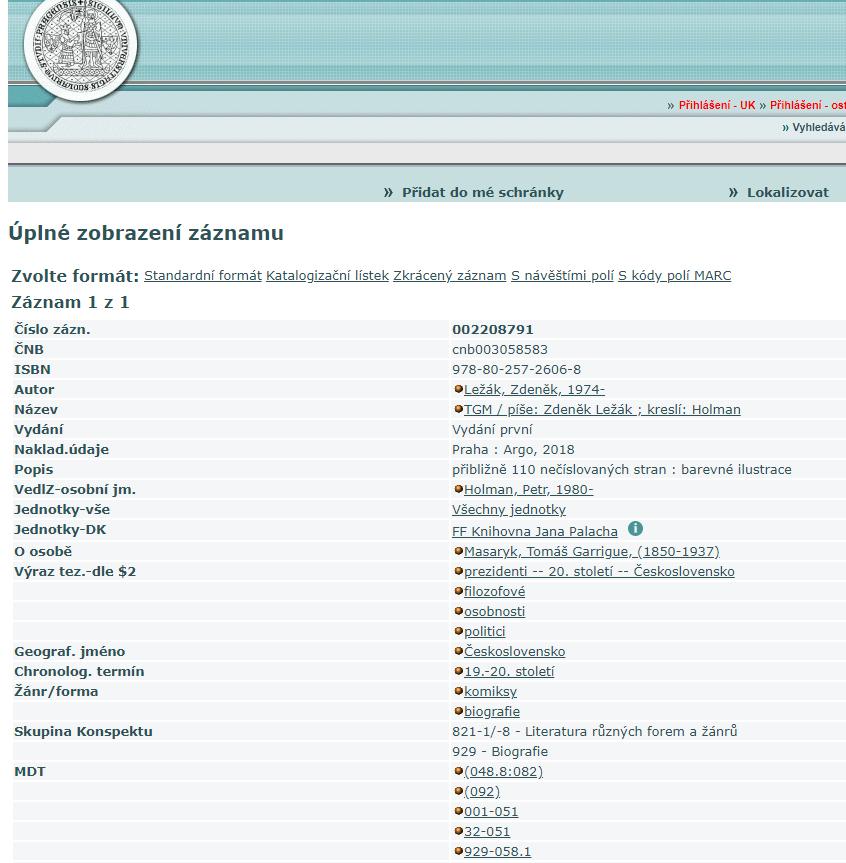Switch to S kódy polí MARC format
Viewport: 846px width, 863px height.
(x=674, y=276)
